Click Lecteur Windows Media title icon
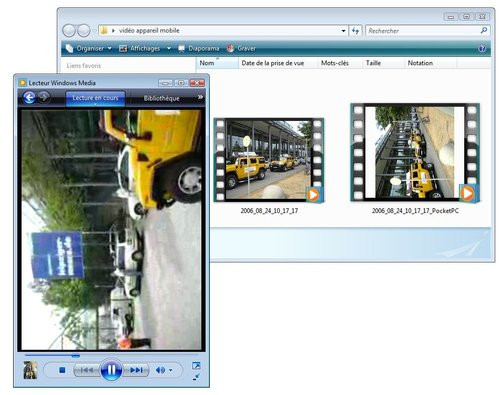 point(23,83)
